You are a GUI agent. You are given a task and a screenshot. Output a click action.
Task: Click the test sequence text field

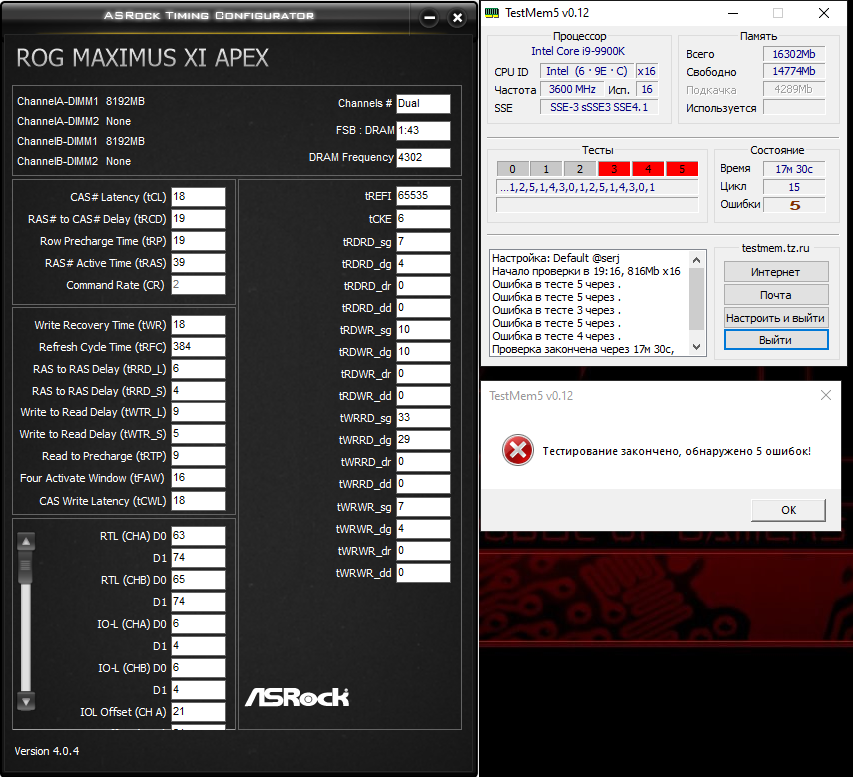(597, 188)
